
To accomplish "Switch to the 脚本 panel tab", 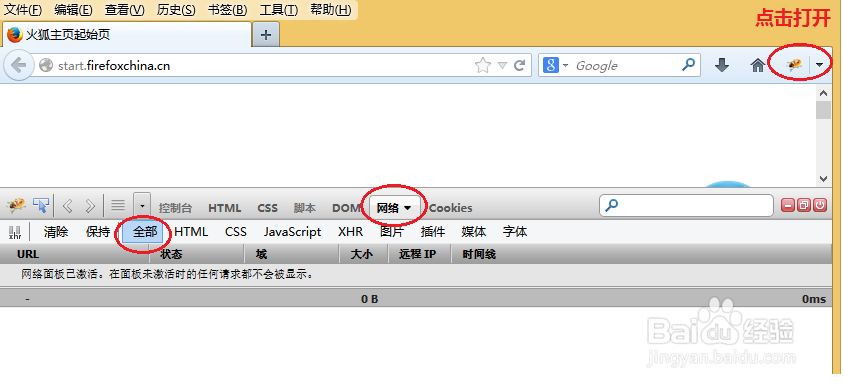I will click(x=305, y=208).
